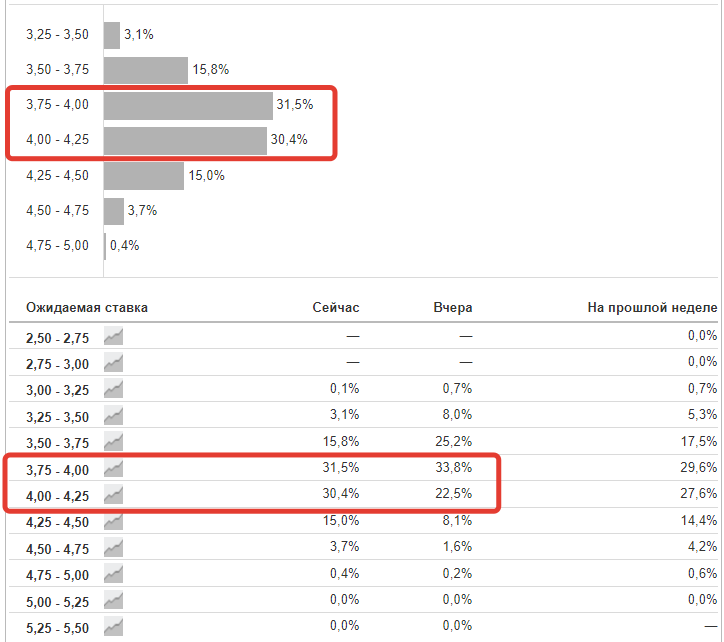Click the 15,8% histogram bar
Image resolution: width=724 pixels, height=642 pixels.
(x=146, y=70)
